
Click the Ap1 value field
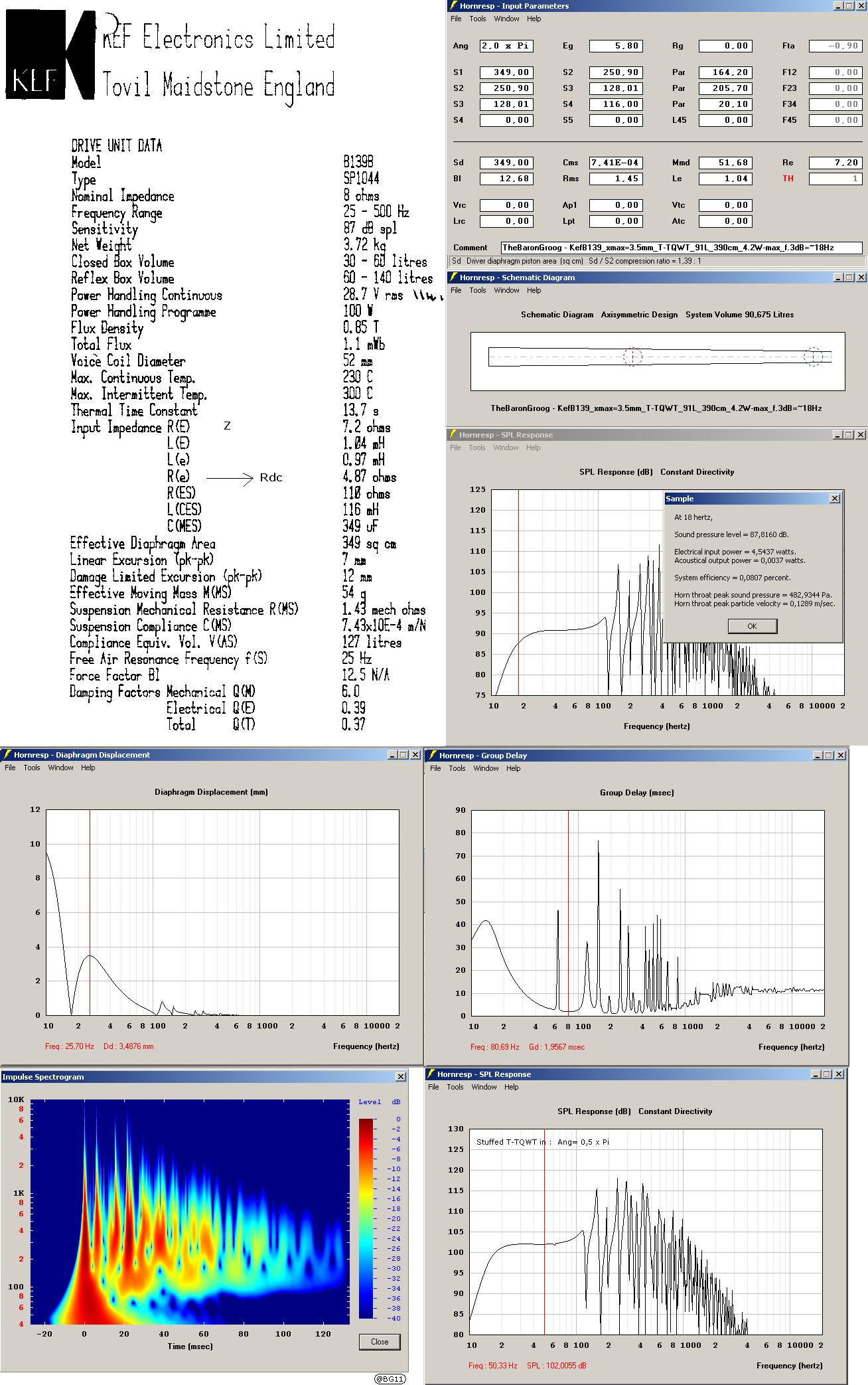(x=616, y=205)
